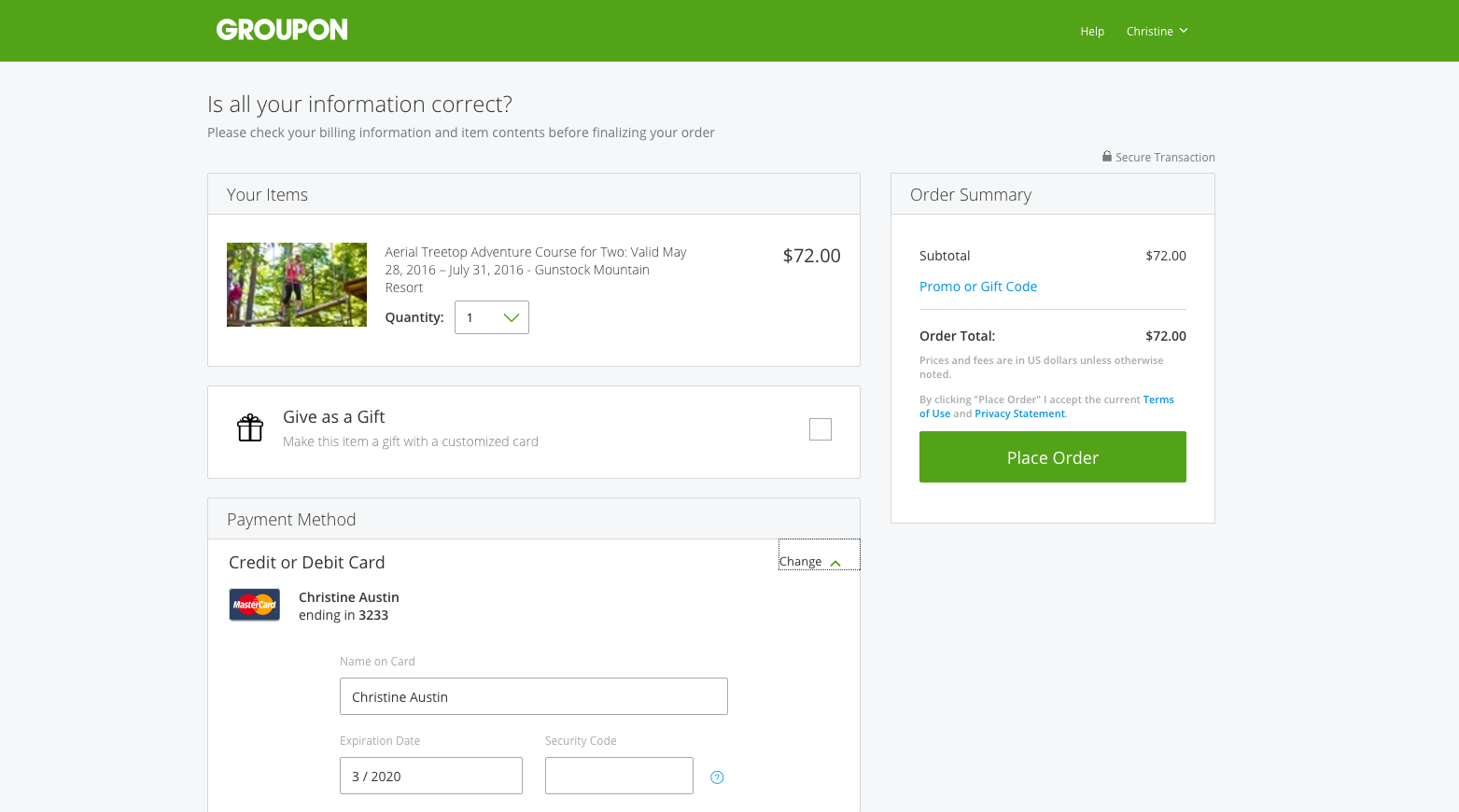The width and height of the screenshot is (1459, 812).
Task: Click the Name on Card field
Action: [x=534, y=696]
